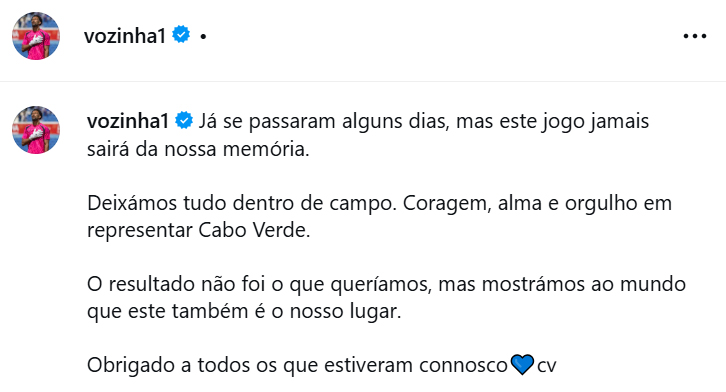Open vozinha1 username link in header

(125, 36)
